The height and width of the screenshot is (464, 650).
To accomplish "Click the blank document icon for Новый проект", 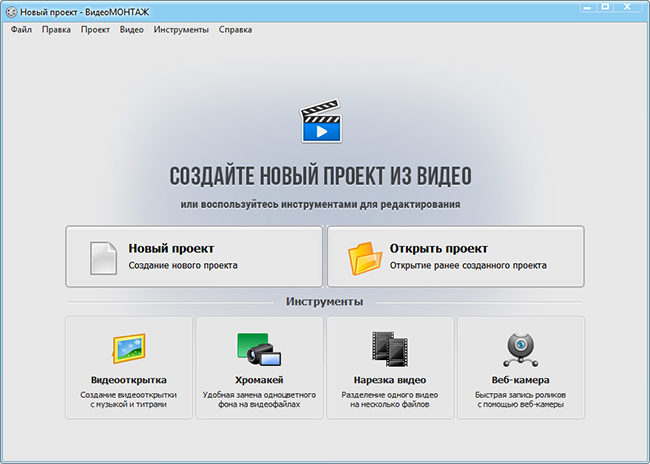I will coord(103,258).
